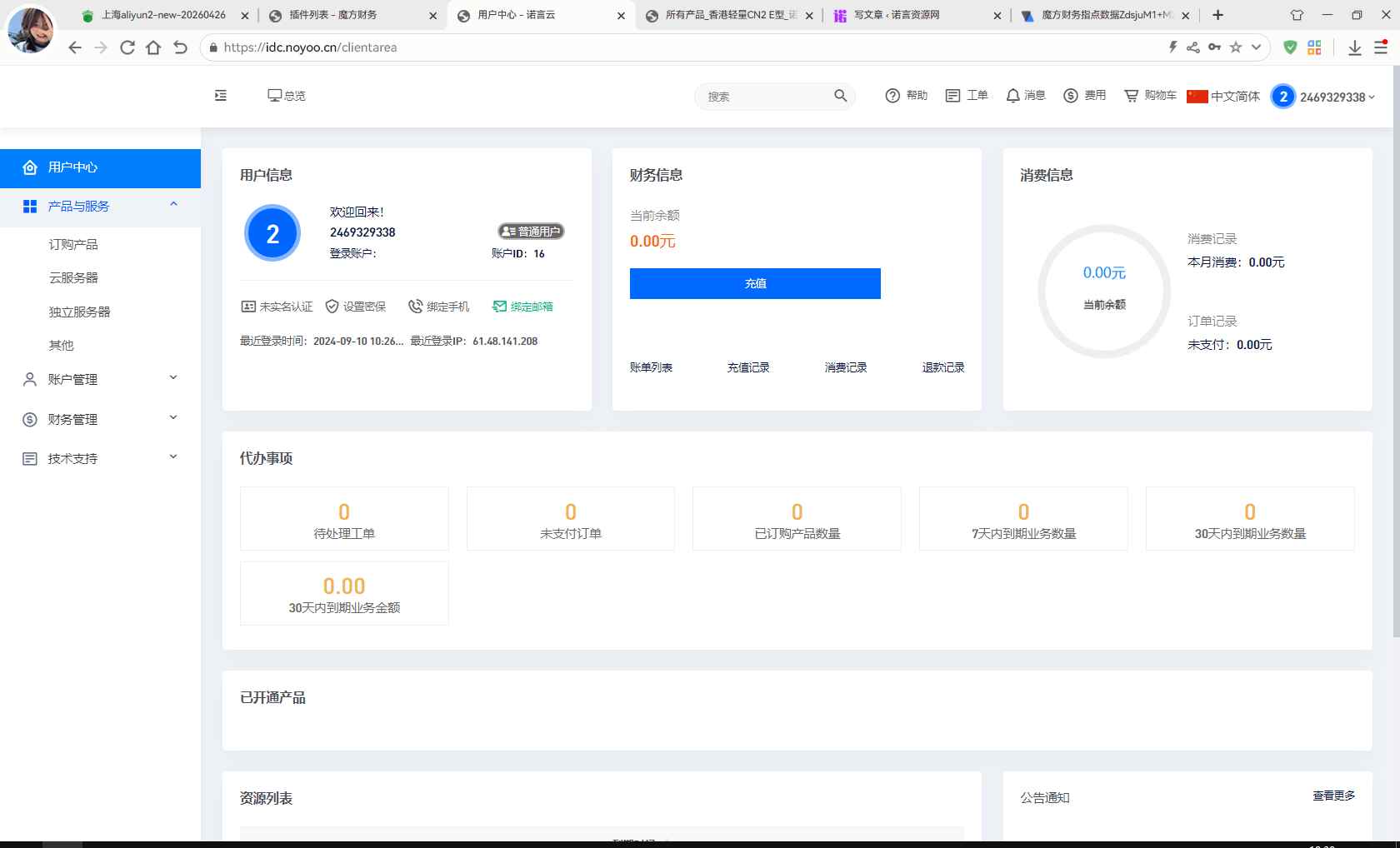The image size is (1400, 848).
Task: Open the 2469329338 account dropdown
Action: pyautogui.click(x=1325, y=97)
